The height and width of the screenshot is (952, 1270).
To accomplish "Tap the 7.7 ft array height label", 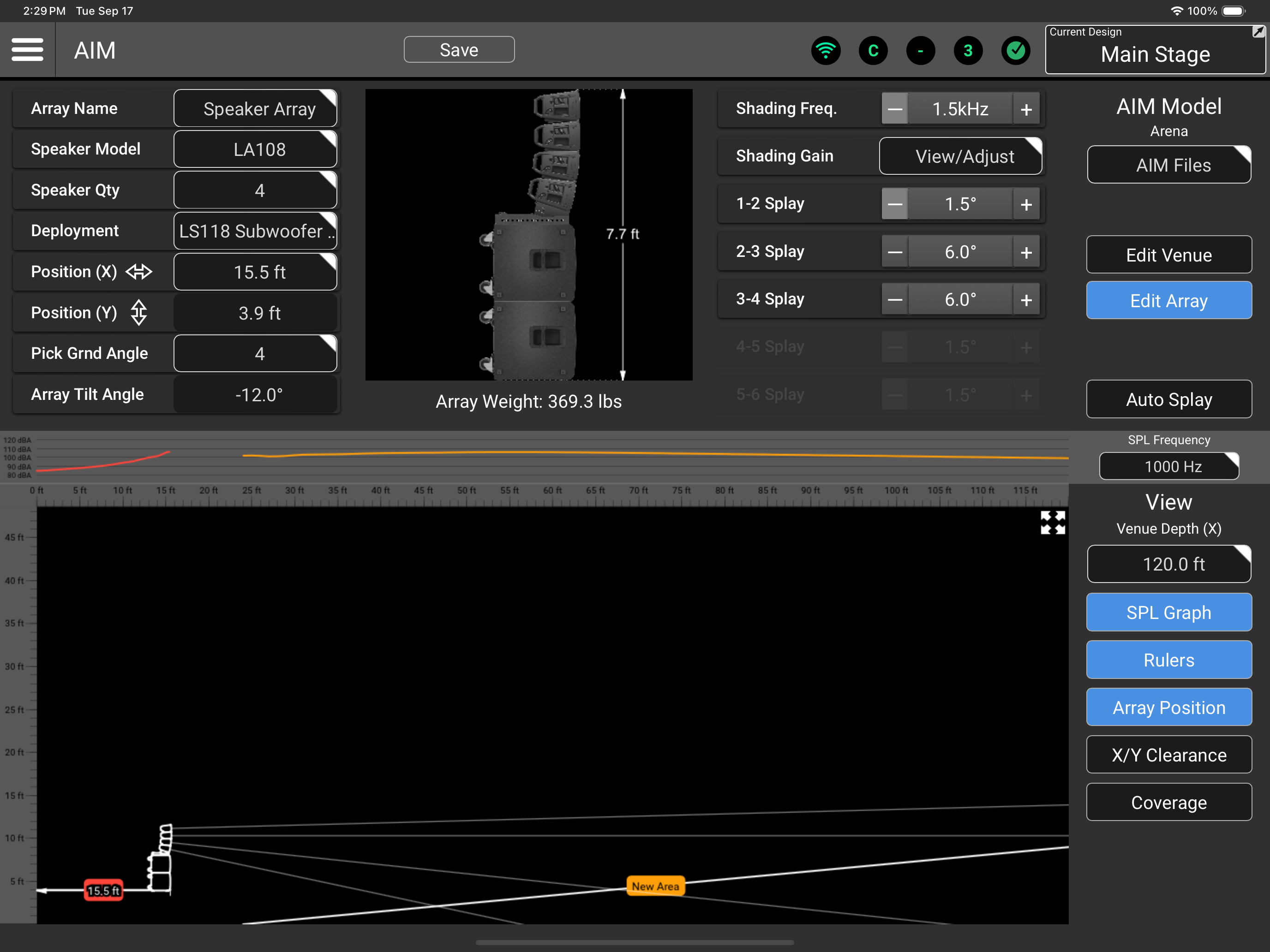I will tap(623, 234).
